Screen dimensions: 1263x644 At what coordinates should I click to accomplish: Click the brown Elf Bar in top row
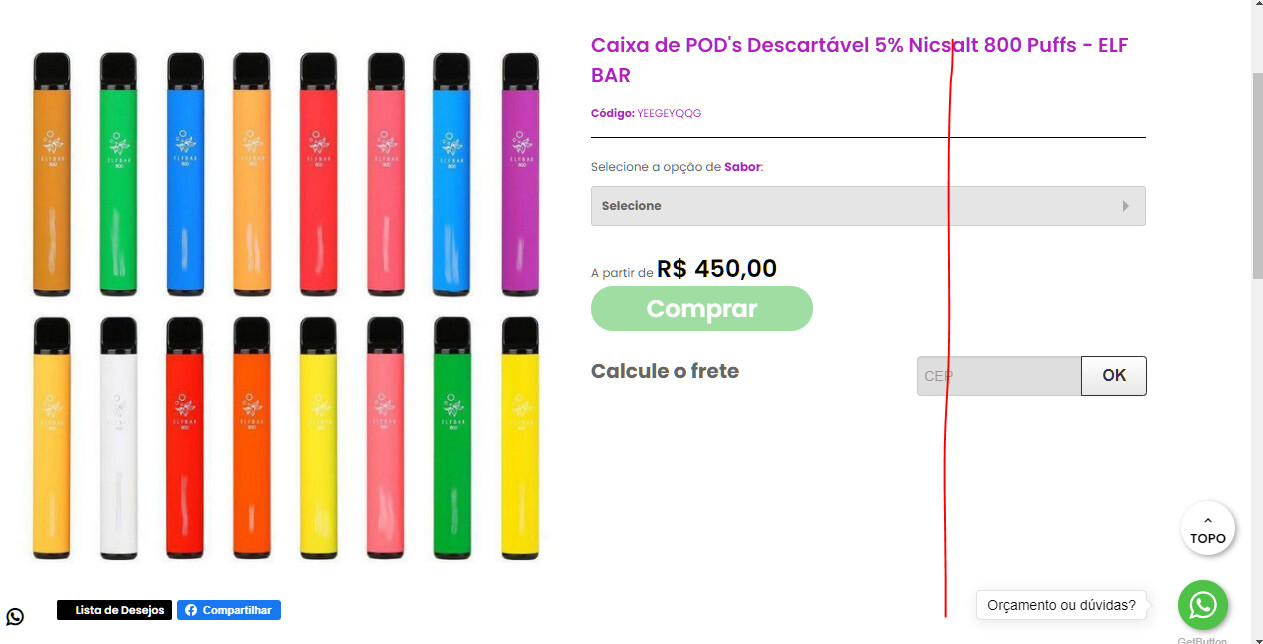point(52,174)
